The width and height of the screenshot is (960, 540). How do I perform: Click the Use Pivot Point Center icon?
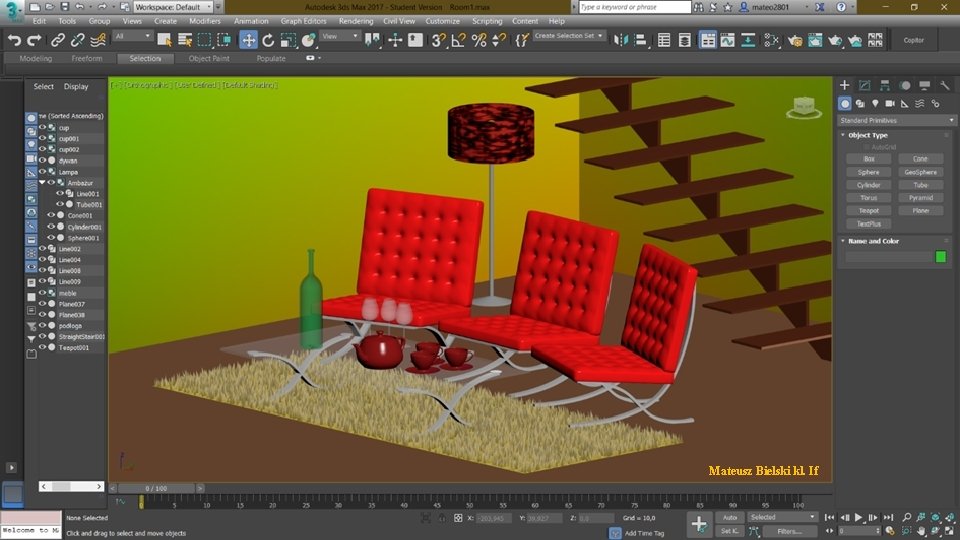pos(372,40)
